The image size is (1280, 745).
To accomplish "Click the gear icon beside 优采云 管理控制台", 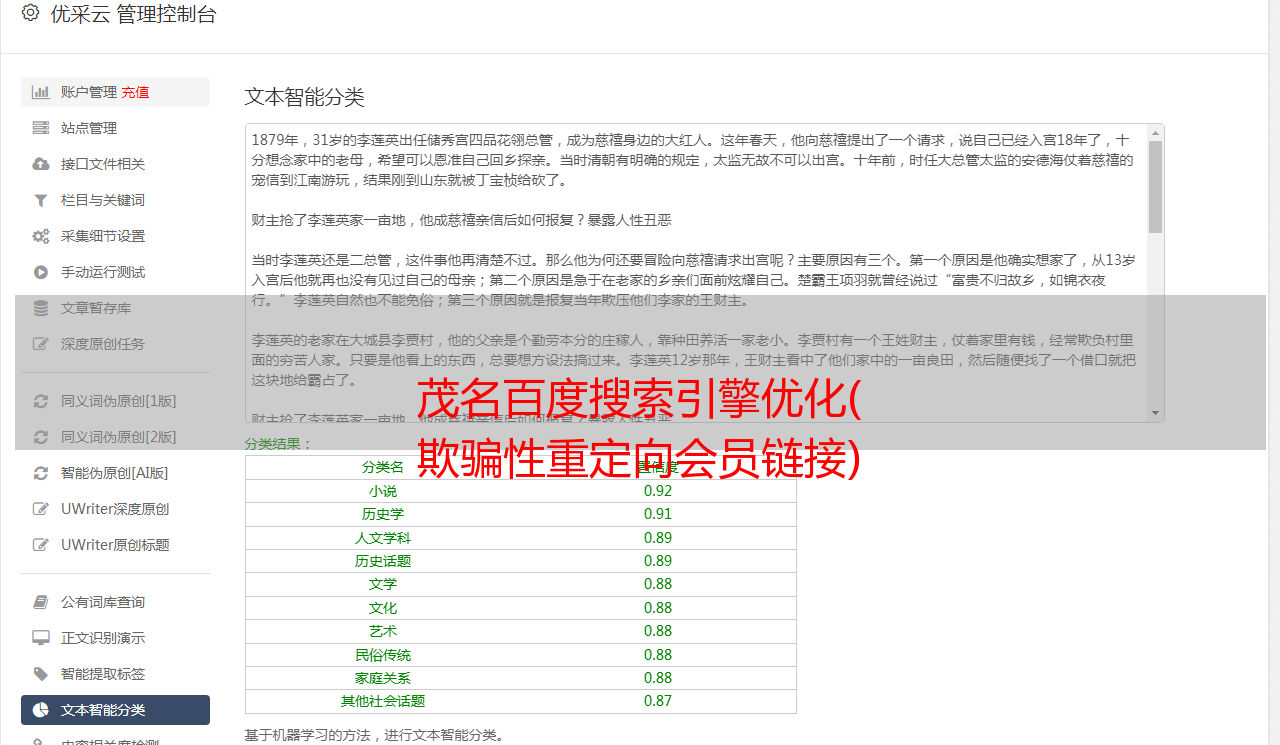I will (x=30, y=14).
